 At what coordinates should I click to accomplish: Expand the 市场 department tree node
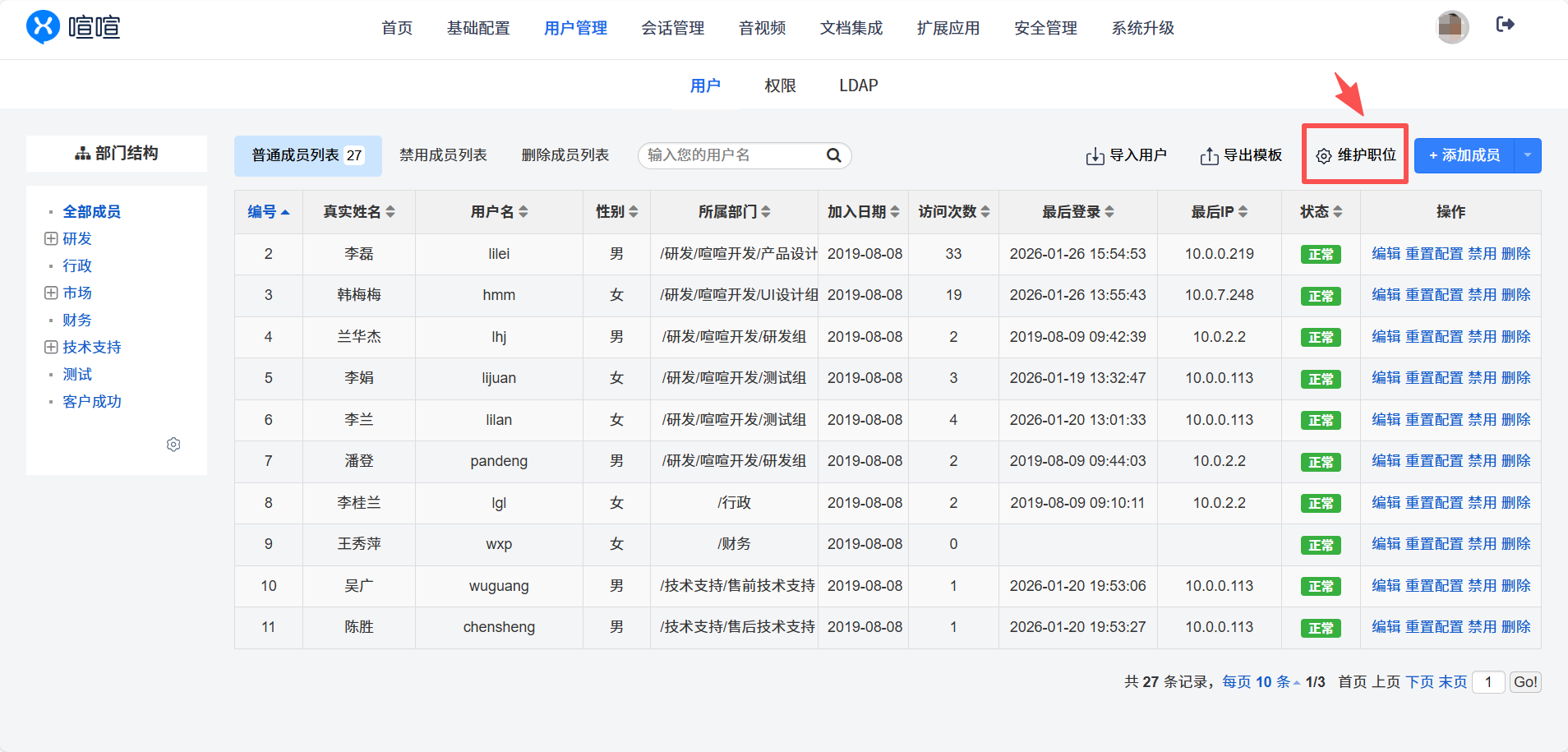click(x=51, y=293)
